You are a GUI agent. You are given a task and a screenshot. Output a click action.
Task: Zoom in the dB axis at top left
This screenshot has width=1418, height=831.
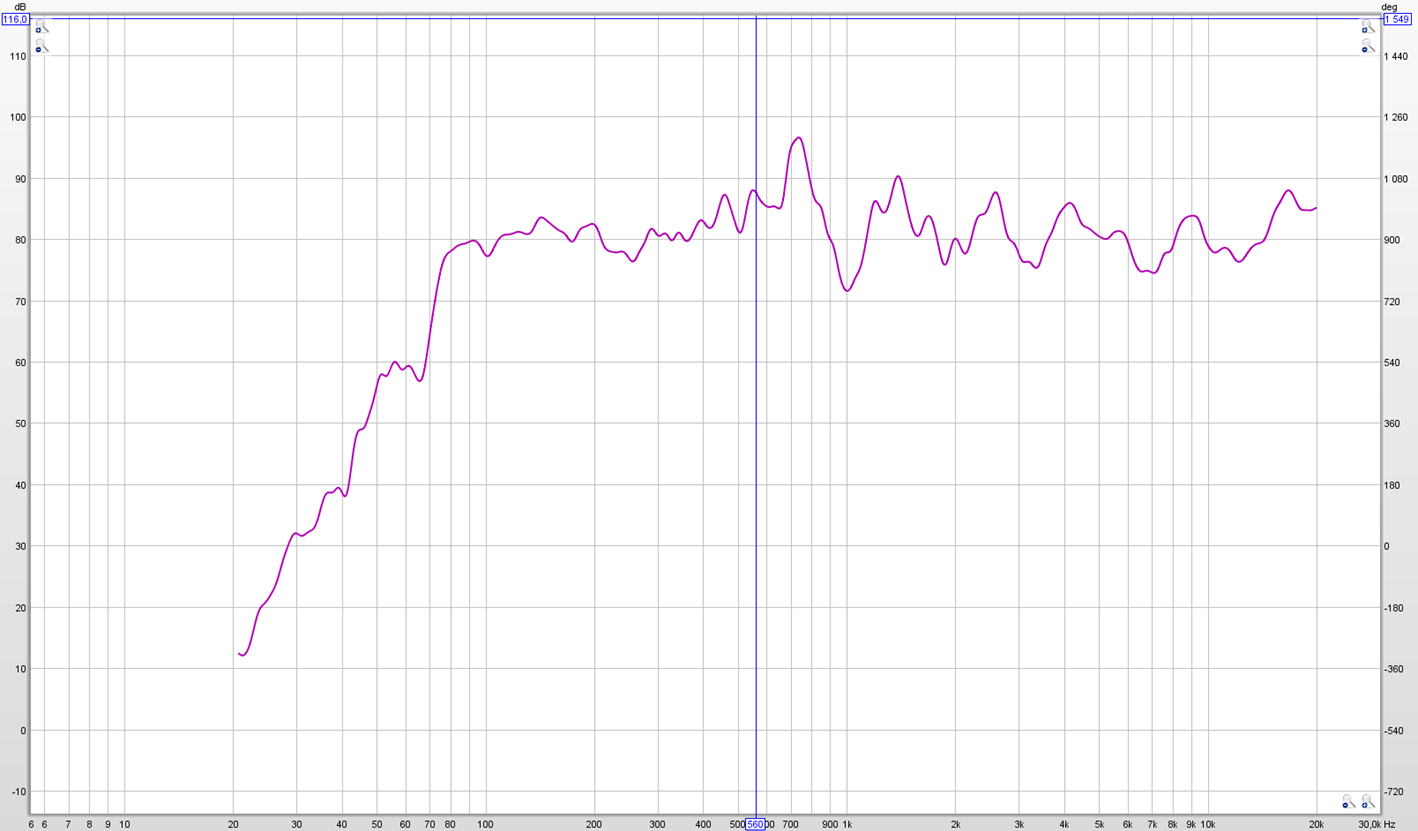click(x=42, y=26)
